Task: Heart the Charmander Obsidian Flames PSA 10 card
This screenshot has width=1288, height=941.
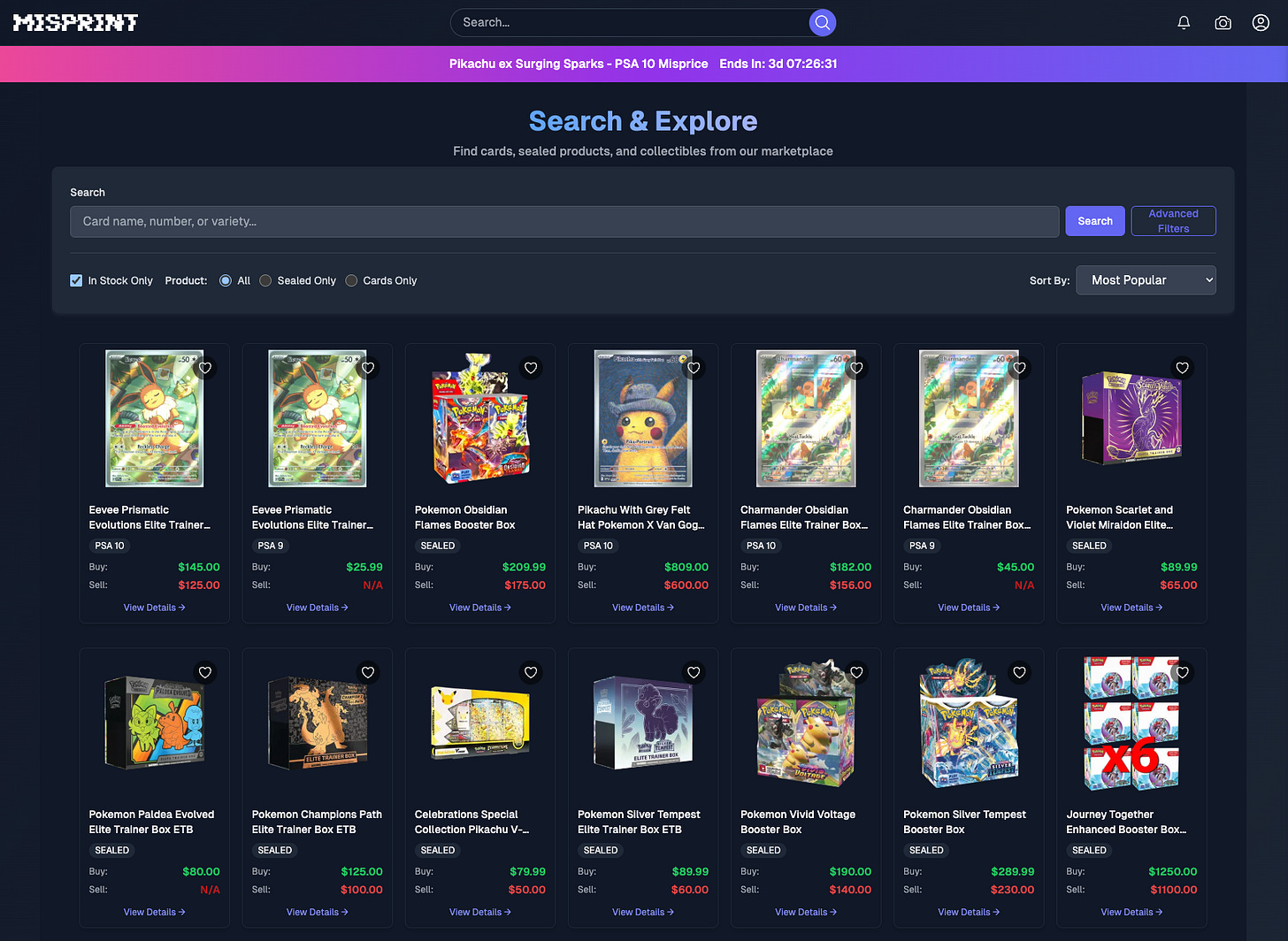Action: point(856,368)
